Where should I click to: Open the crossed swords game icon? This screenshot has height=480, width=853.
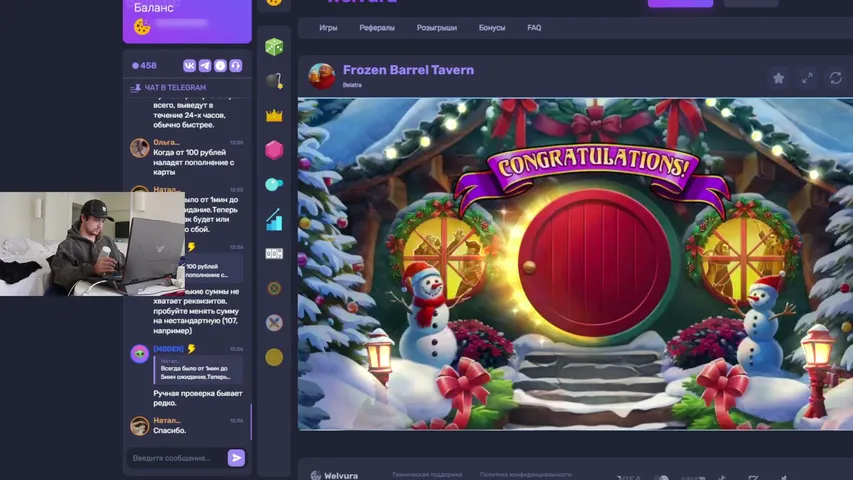[274, 323]
